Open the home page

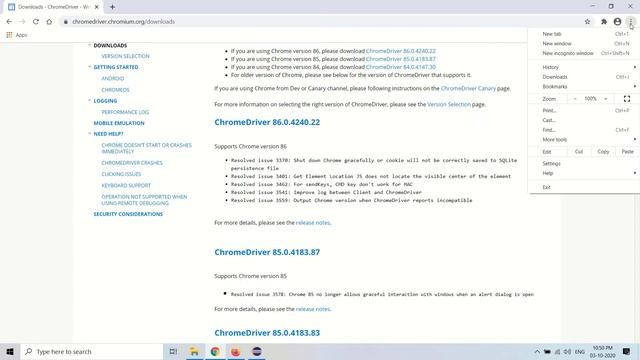tap(49, 22)
